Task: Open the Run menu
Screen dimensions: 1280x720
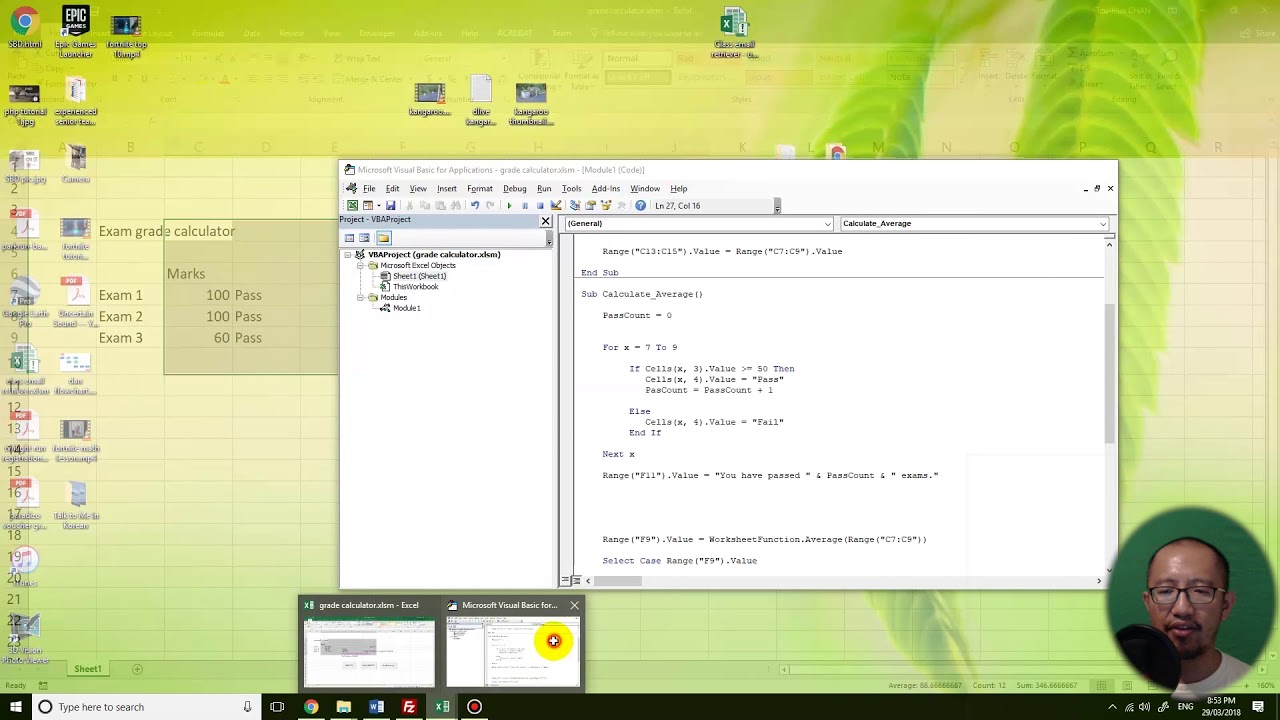Action: click(x=544, y=189)
